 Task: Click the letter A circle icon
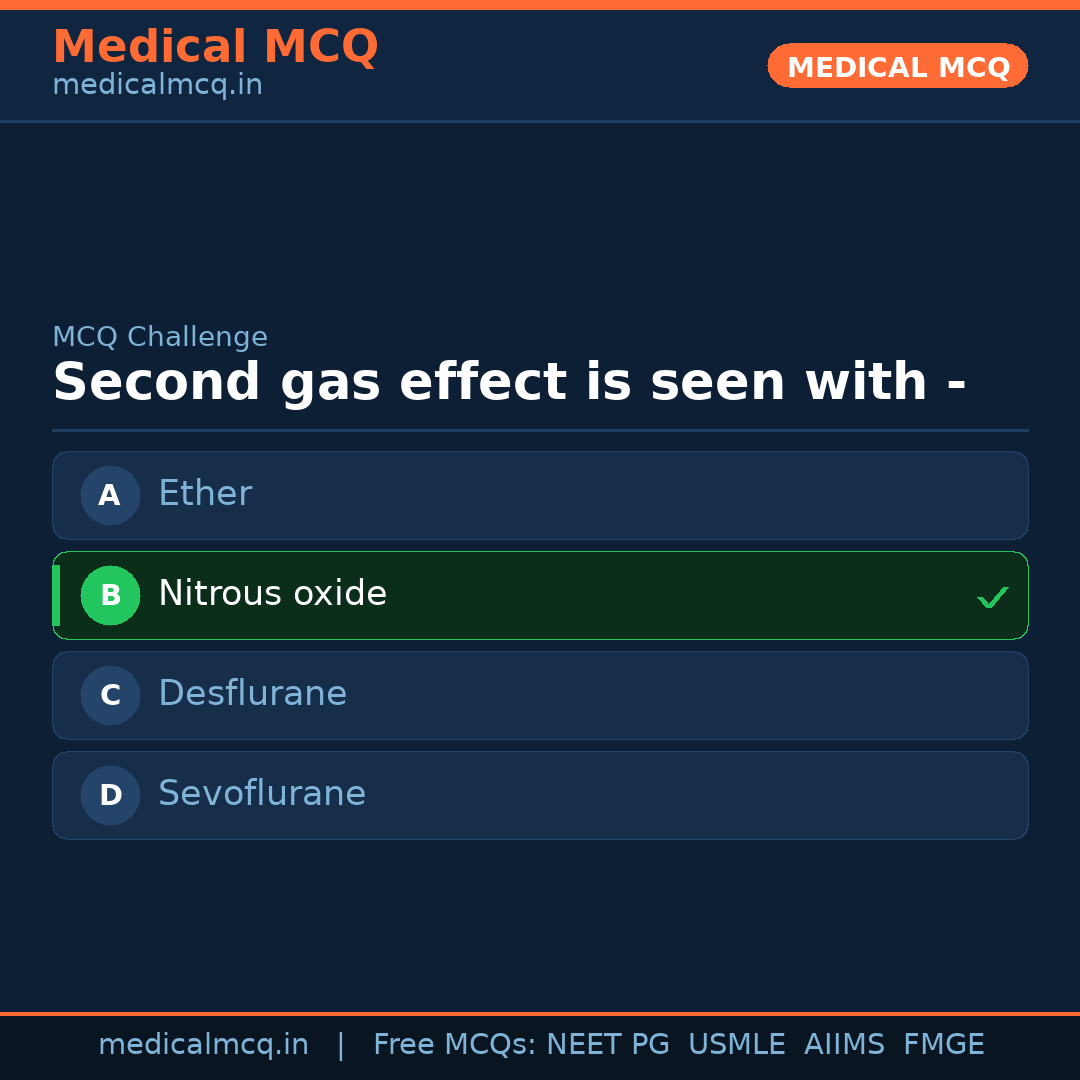pyautogui.click(x=110, y=495)
